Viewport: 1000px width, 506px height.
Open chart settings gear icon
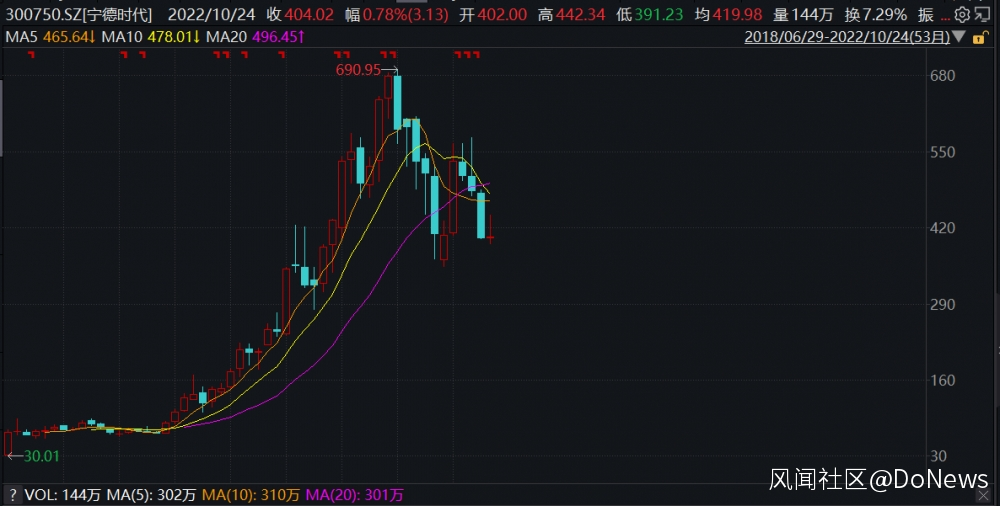(x=962, y=14)
